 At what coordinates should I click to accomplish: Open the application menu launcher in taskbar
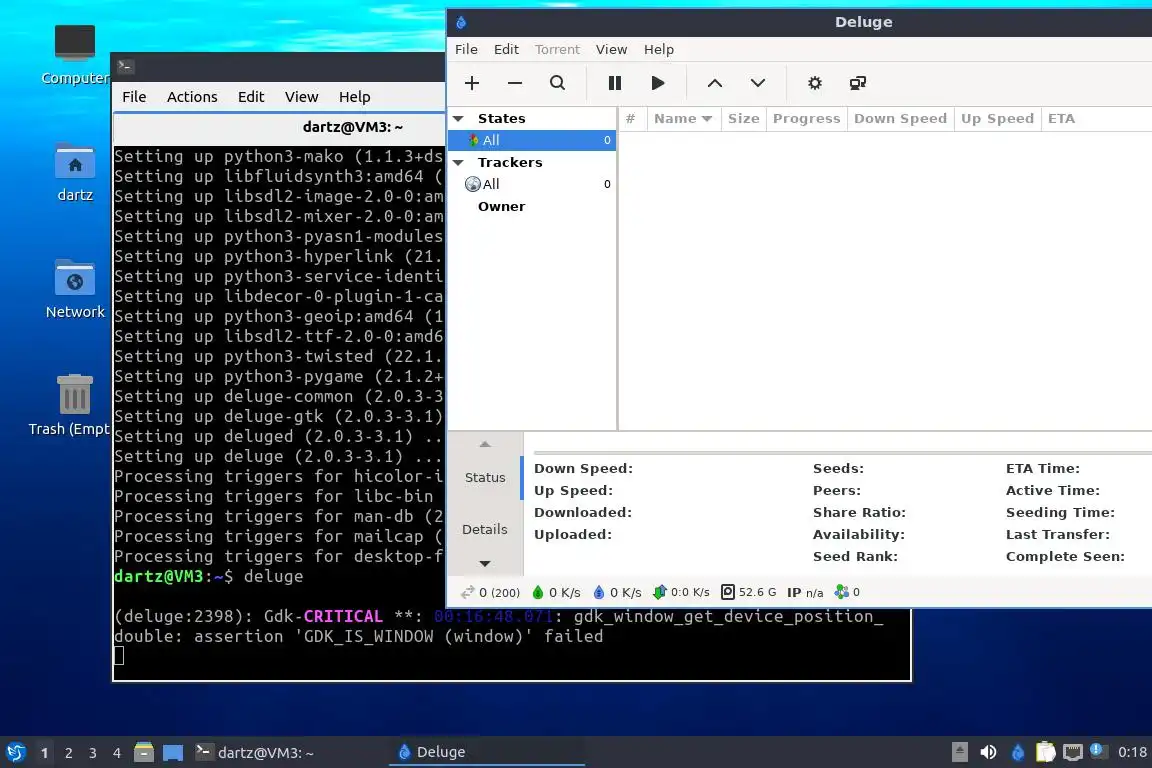point(15,753)
